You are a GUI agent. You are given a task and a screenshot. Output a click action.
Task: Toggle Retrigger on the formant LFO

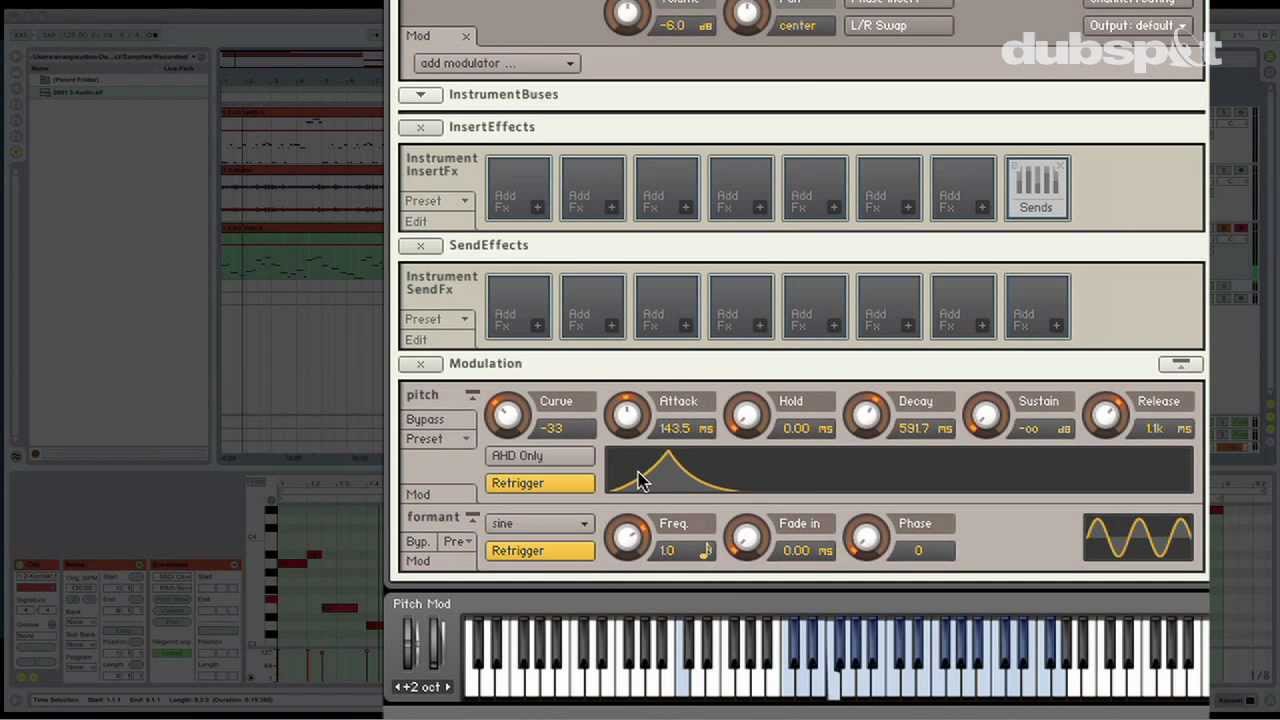[541, 551]
